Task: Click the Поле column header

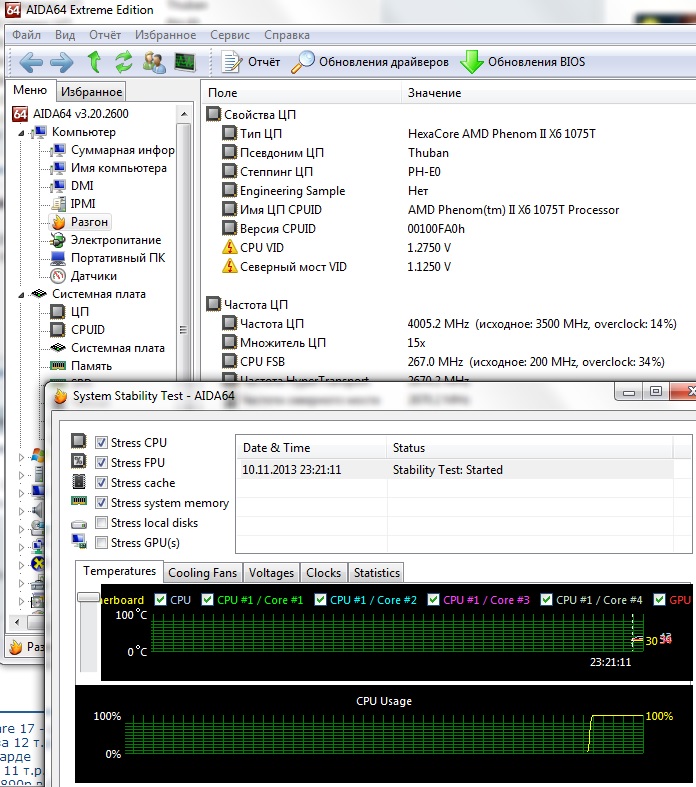Action: coord(301,93)
